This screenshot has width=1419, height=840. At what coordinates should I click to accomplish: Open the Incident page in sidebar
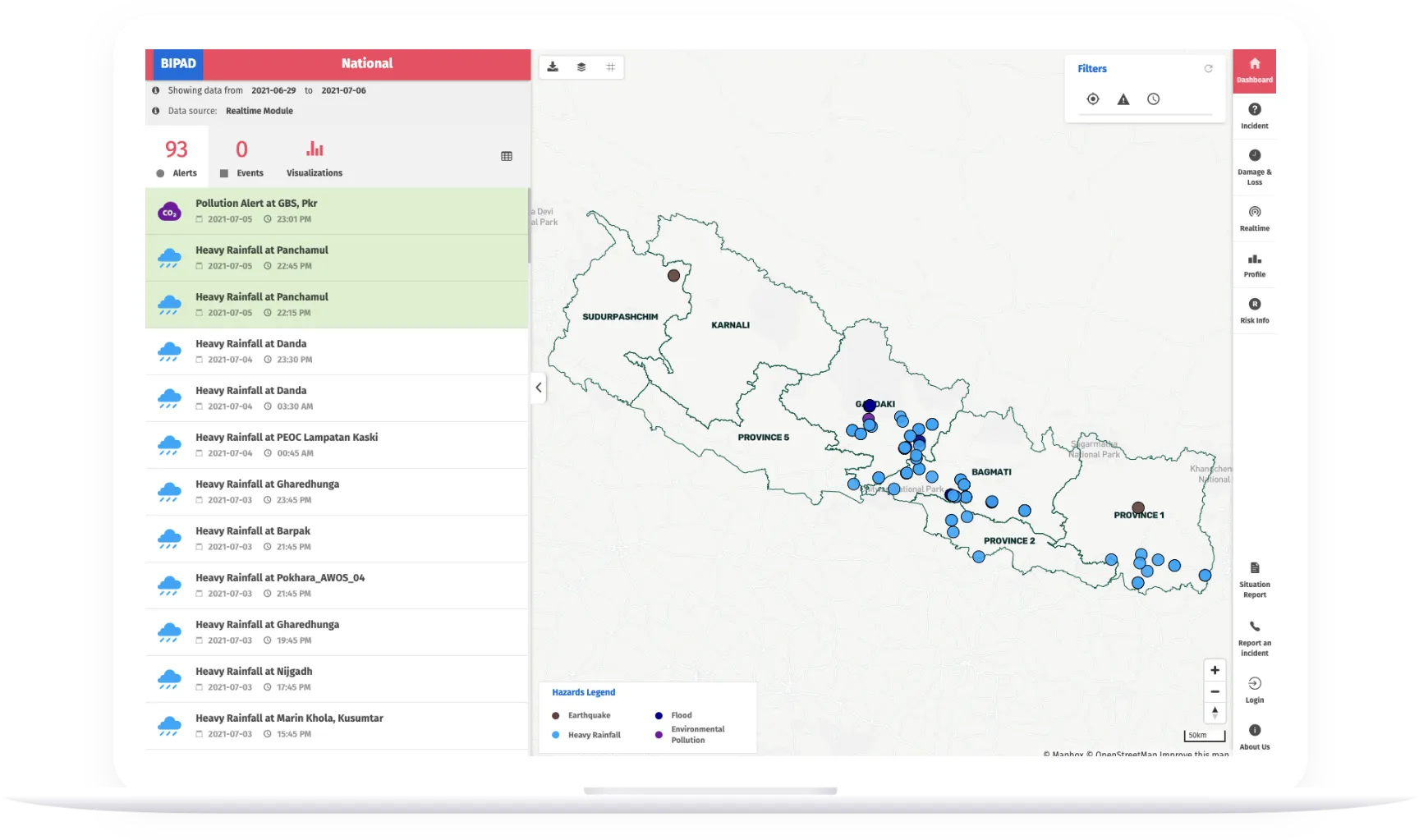(x=1254, y=116)
